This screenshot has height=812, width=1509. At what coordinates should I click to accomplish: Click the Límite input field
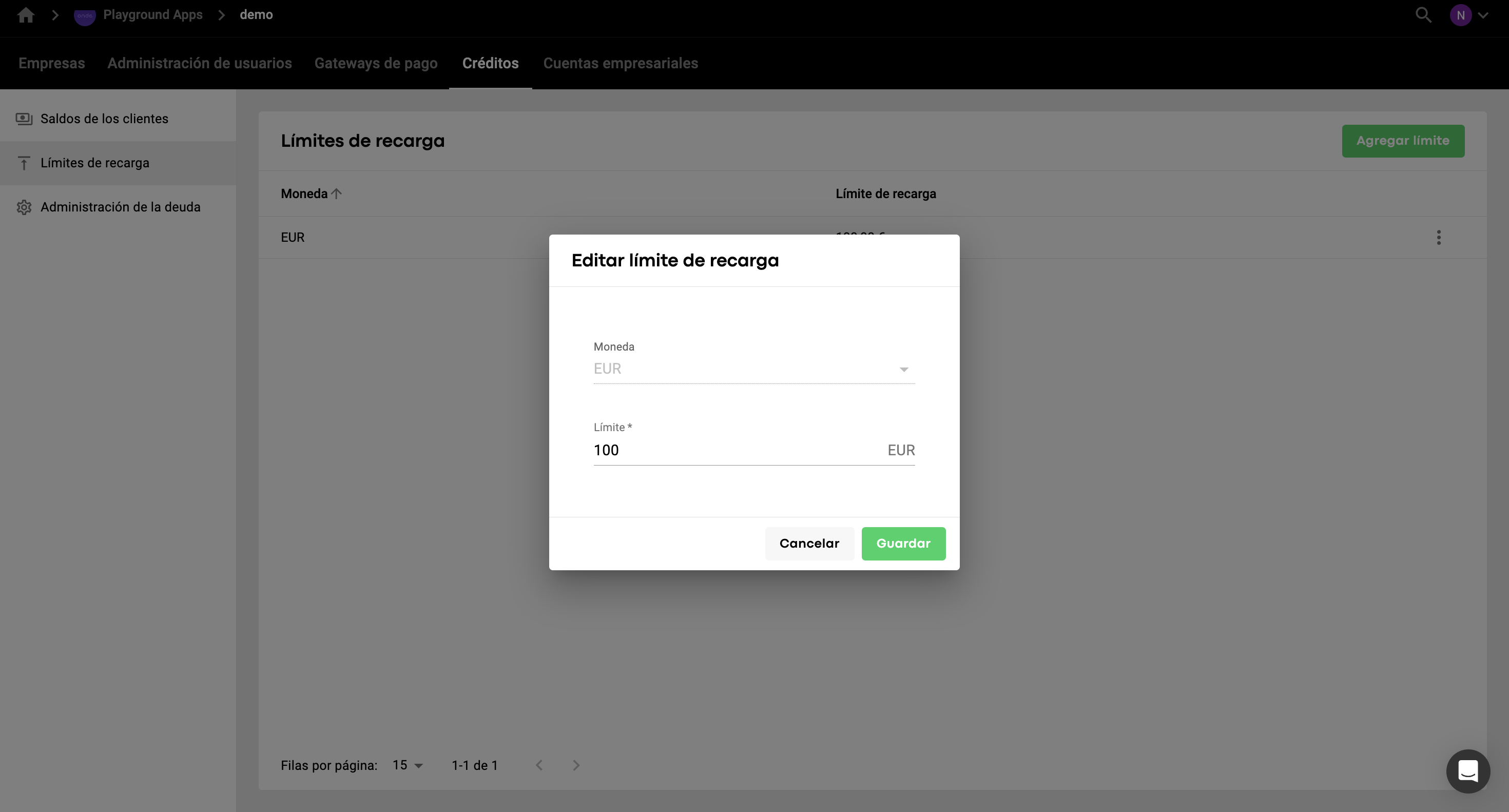click(x=732, y=450)
